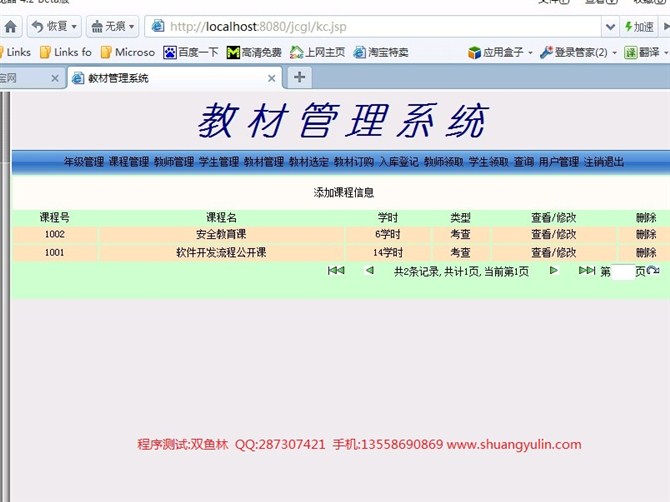Click 安全教育课 course name
670x502 pixels.
point(221,234)
